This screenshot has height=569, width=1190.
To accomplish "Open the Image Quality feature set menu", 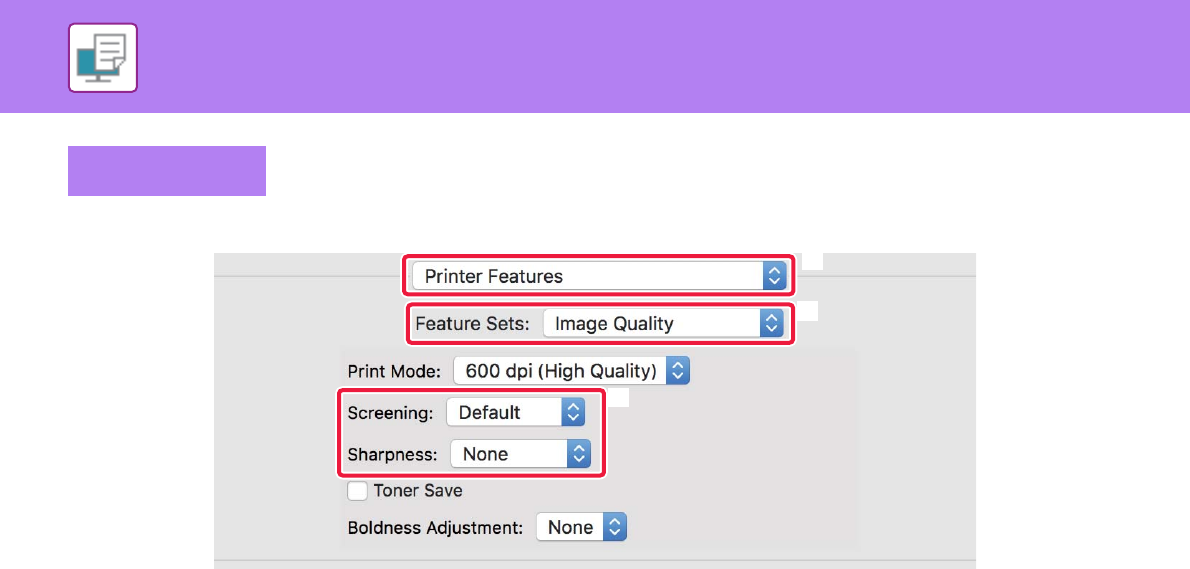I will click(x=650, y=324).
